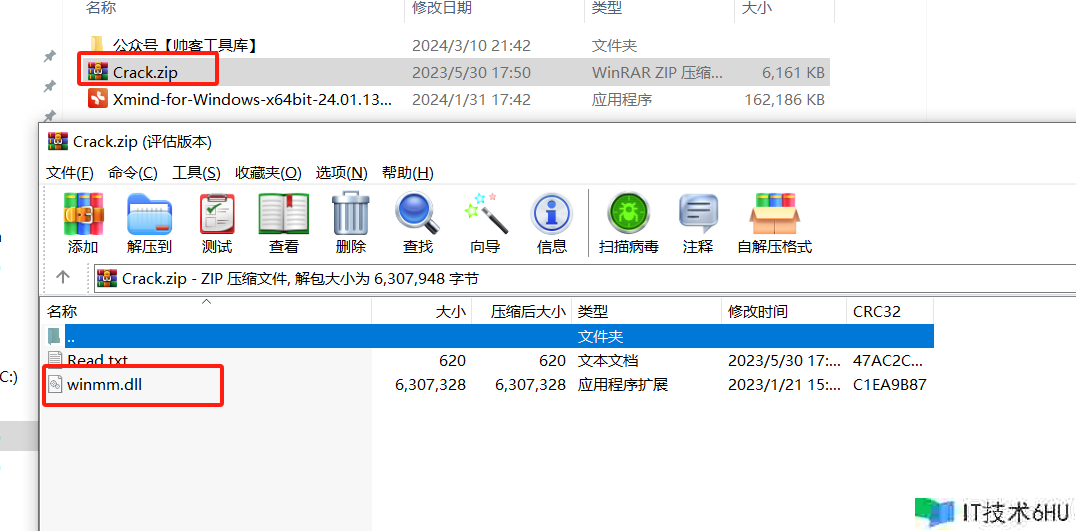Go up one level arrow button
Viewport: 1076px width, 531px height.
tap(63, 278)
